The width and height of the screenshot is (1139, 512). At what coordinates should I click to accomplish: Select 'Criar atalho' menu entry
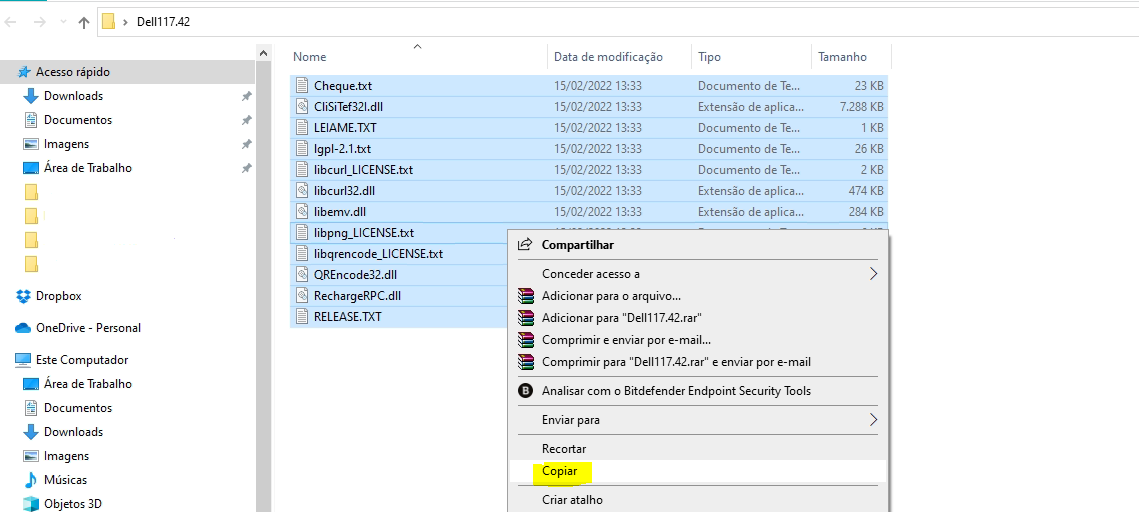pos(572,500)
